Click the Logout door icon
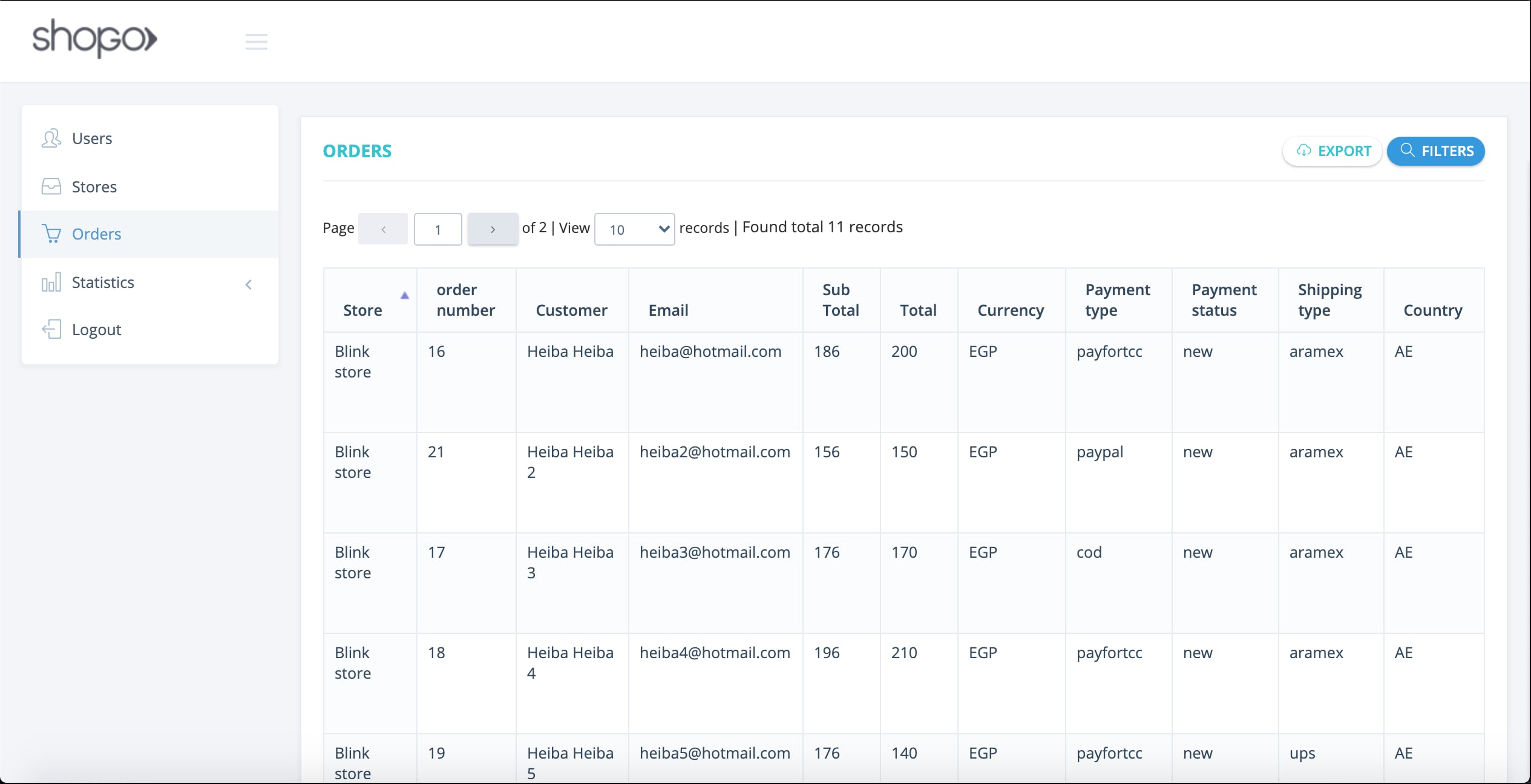The height and width of the screenshot is (784, 1531). [x=51, y=329]
